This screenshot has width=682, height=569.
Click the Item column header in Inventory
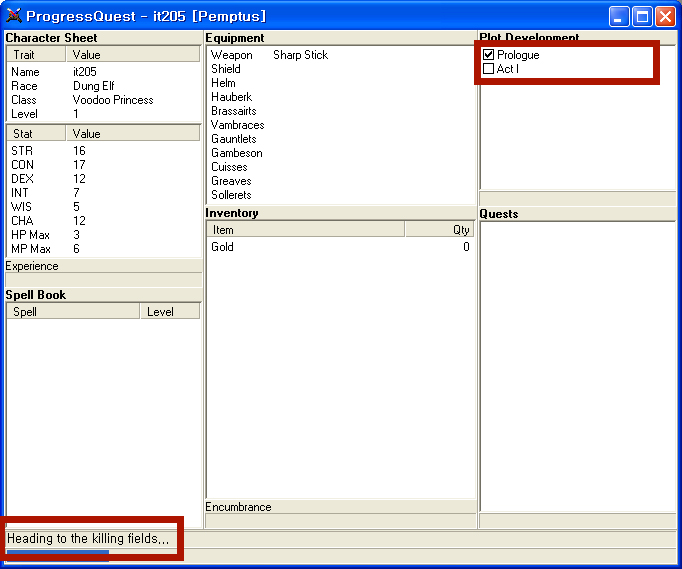[x=306, y=230]
